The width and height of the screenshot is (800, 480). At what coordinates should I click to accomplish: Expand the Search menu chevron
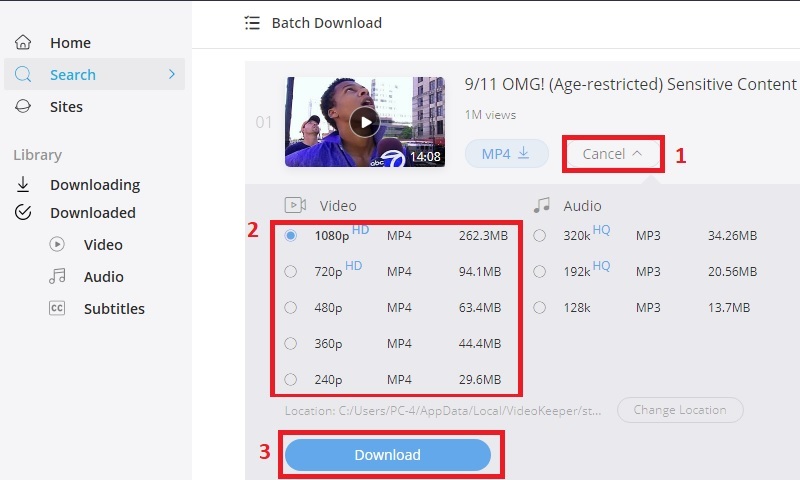(x=172, y=74)
